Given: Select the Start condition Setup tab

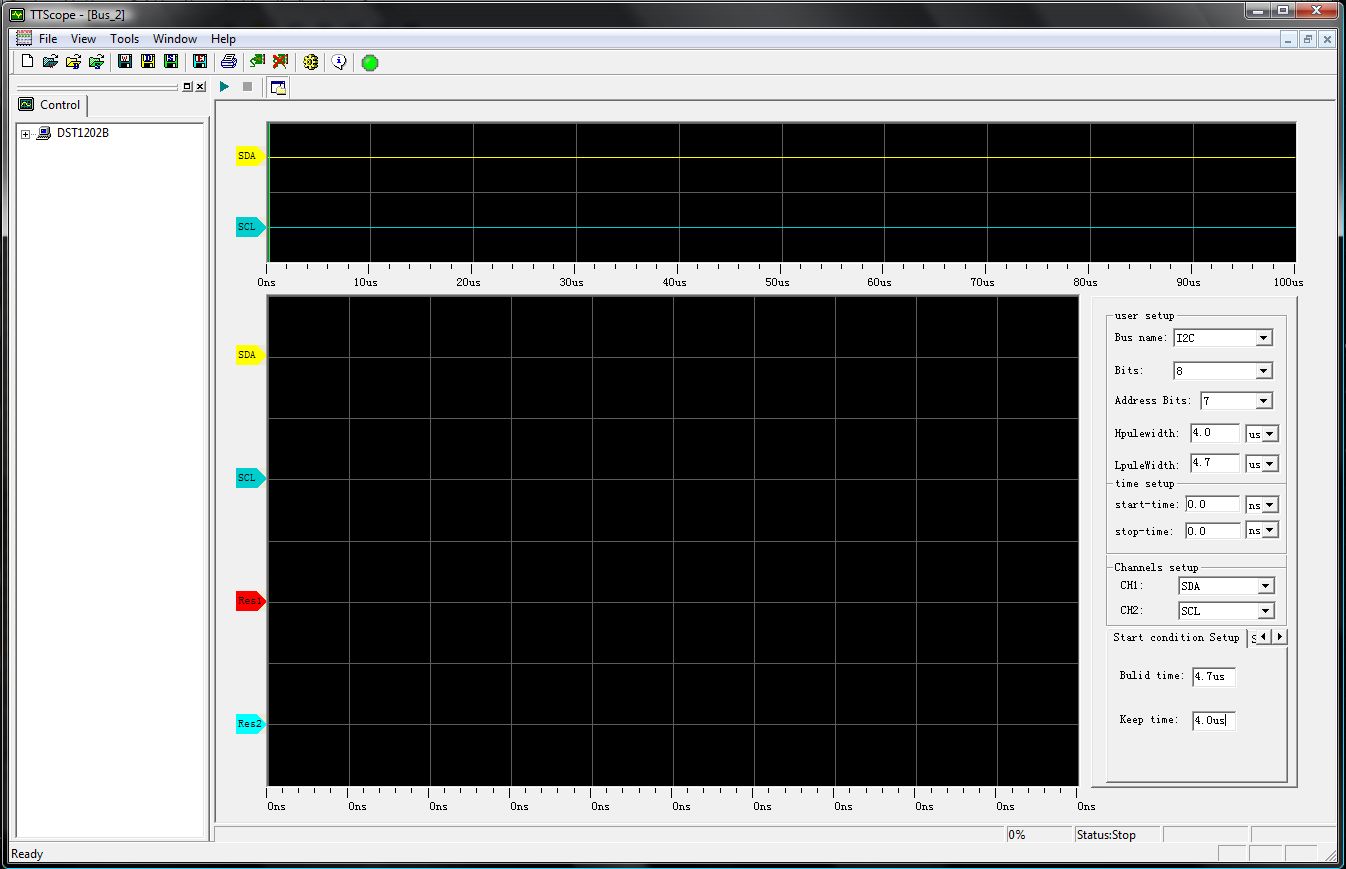Looking at the screenshot, I should pos(1176,637).
